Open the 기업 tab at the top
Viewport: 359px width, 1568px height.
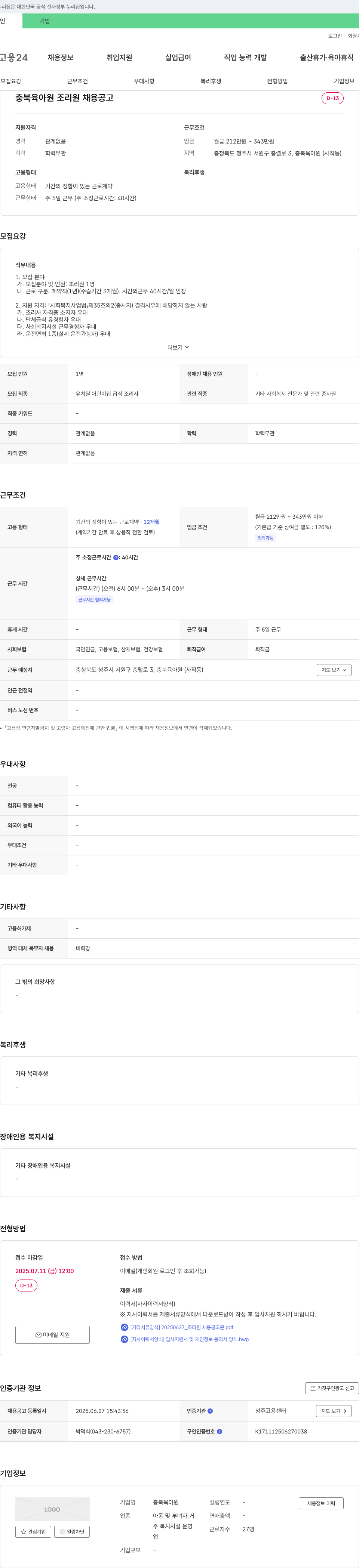[x=45, y=21]
